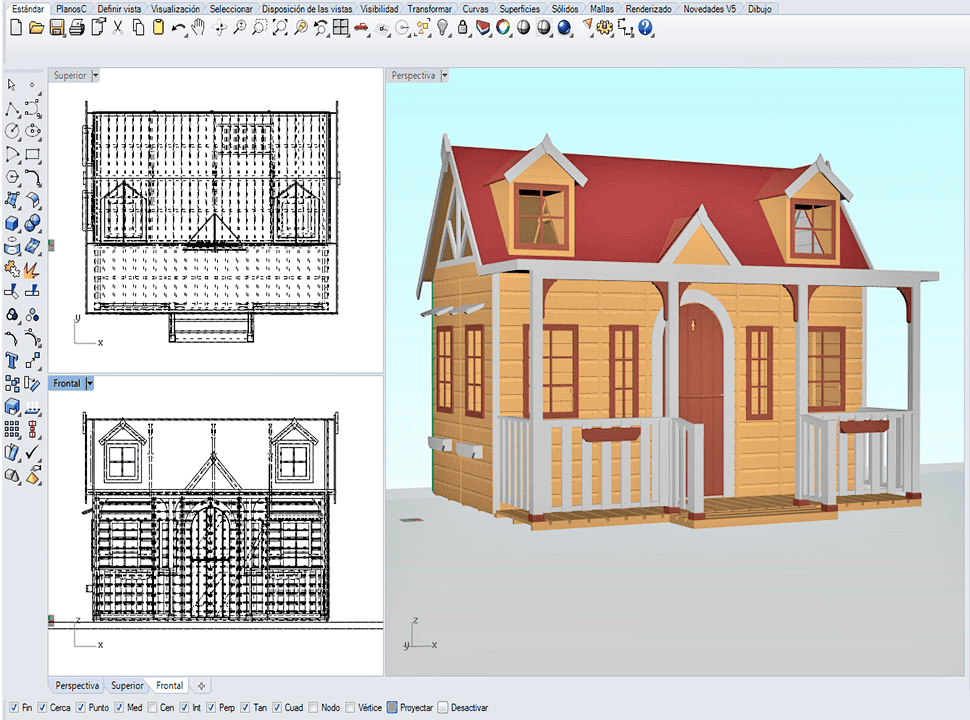This screenshot has height=720, width=970.
Task: Click the Frontal viewport title label
Action: pyautogui.click(x=67, y=384)
